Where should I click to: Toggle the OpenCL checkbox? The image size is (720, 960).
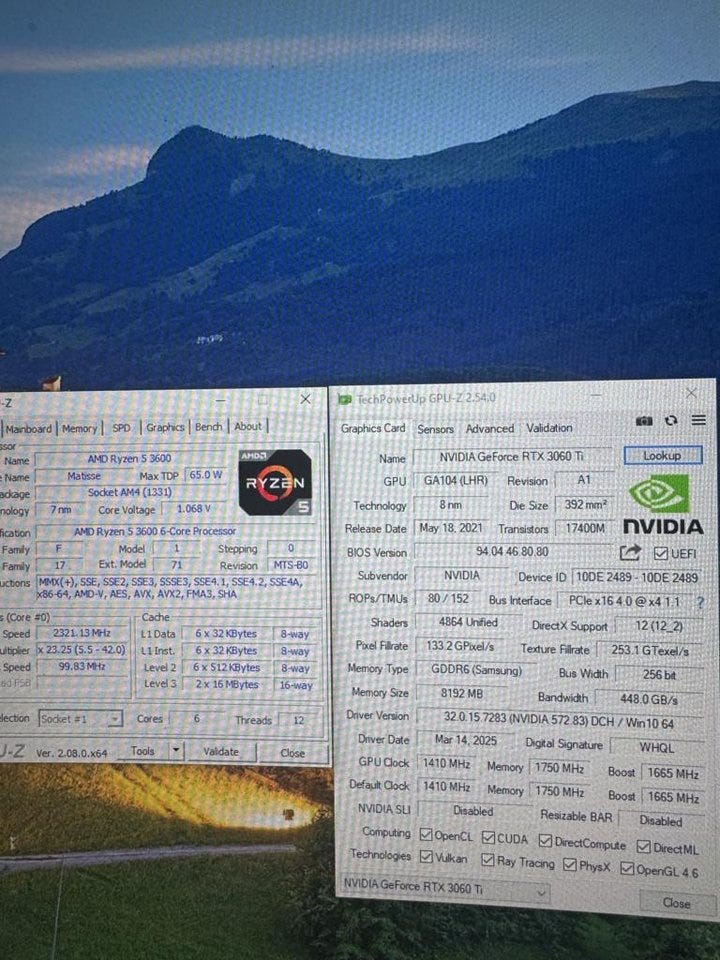pos(426,834)
